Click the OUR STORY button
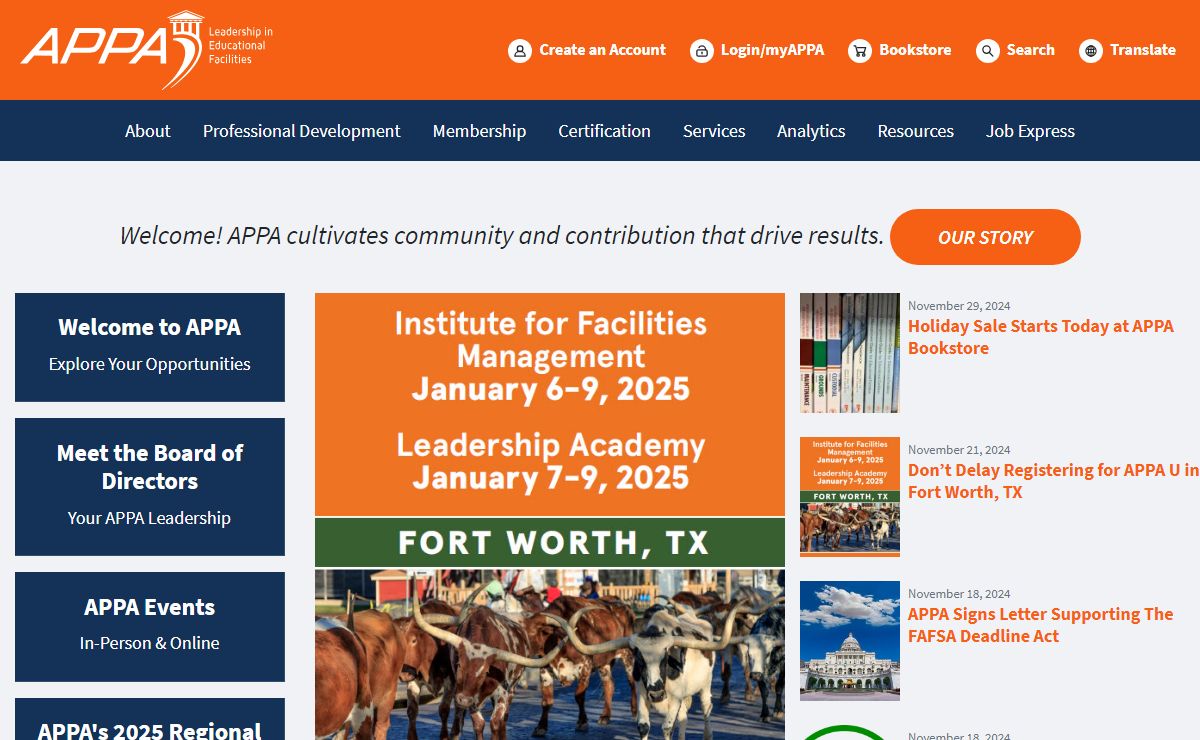The width and height of the screenshot is (1200, 740). (985, 237)
